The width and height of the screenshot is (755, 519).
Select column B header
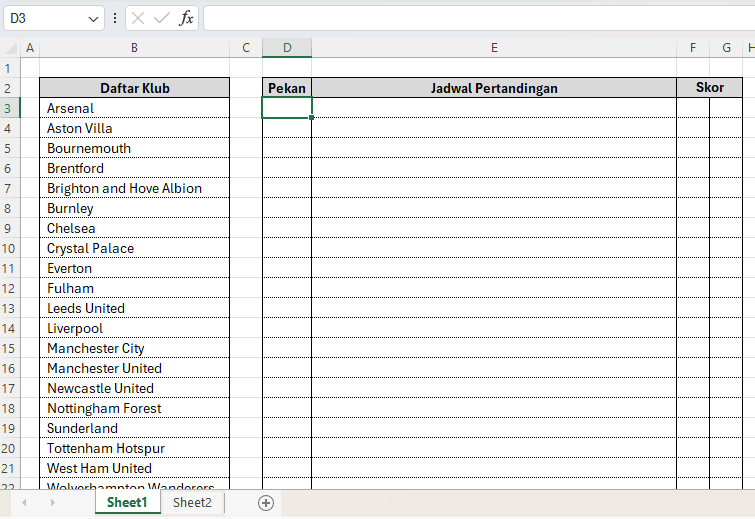click(134, 48)
